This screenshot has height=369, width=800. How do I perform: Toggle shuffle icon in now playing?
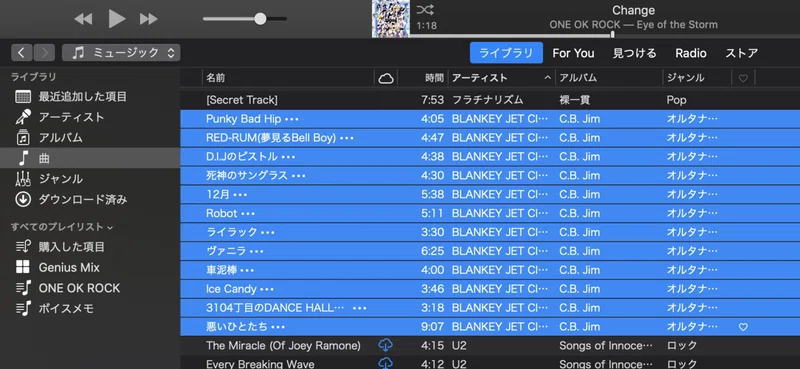(x=425, y=10)
